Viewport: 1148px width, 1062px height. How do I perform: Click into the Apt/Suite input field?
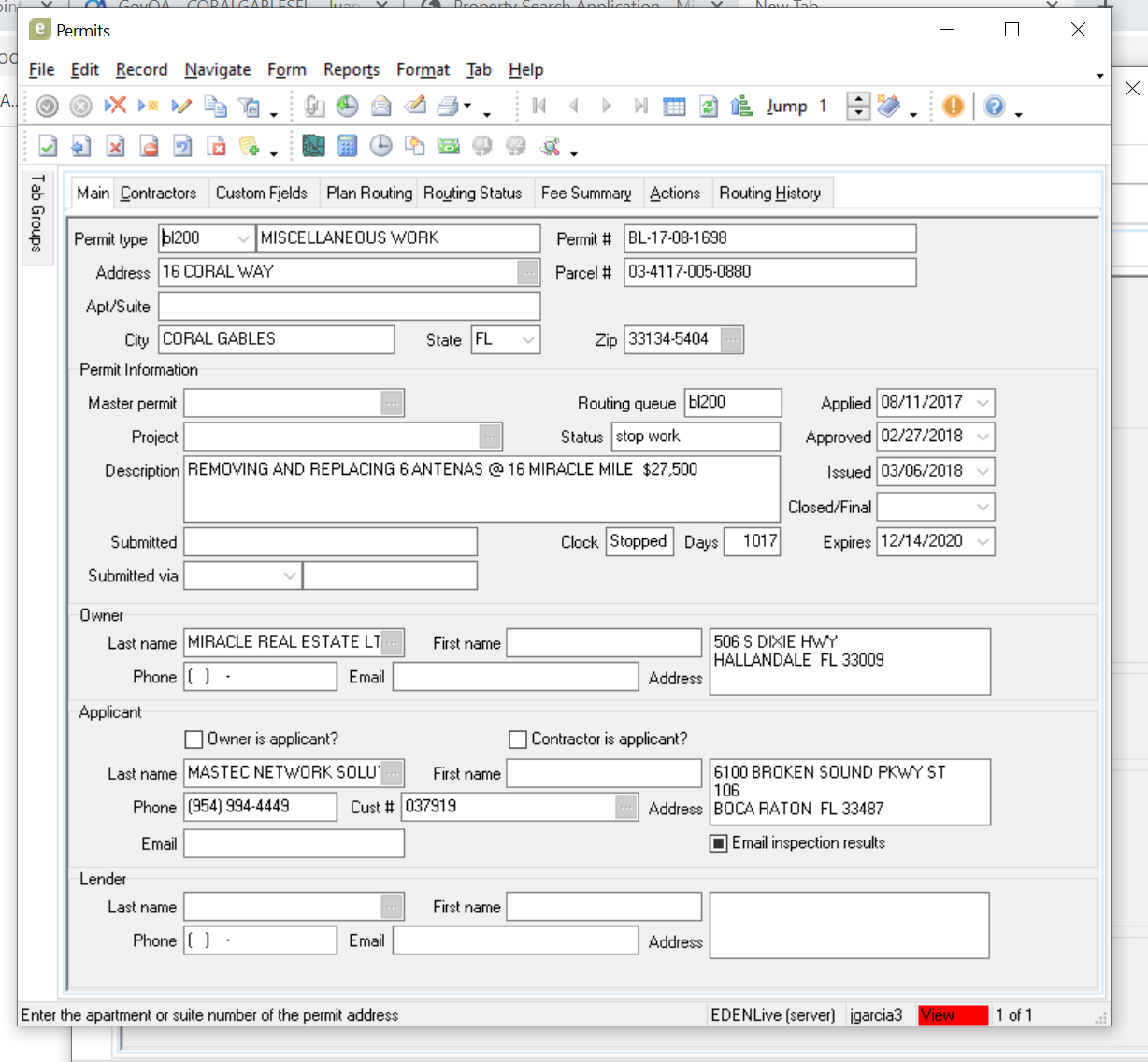[349, 307]
